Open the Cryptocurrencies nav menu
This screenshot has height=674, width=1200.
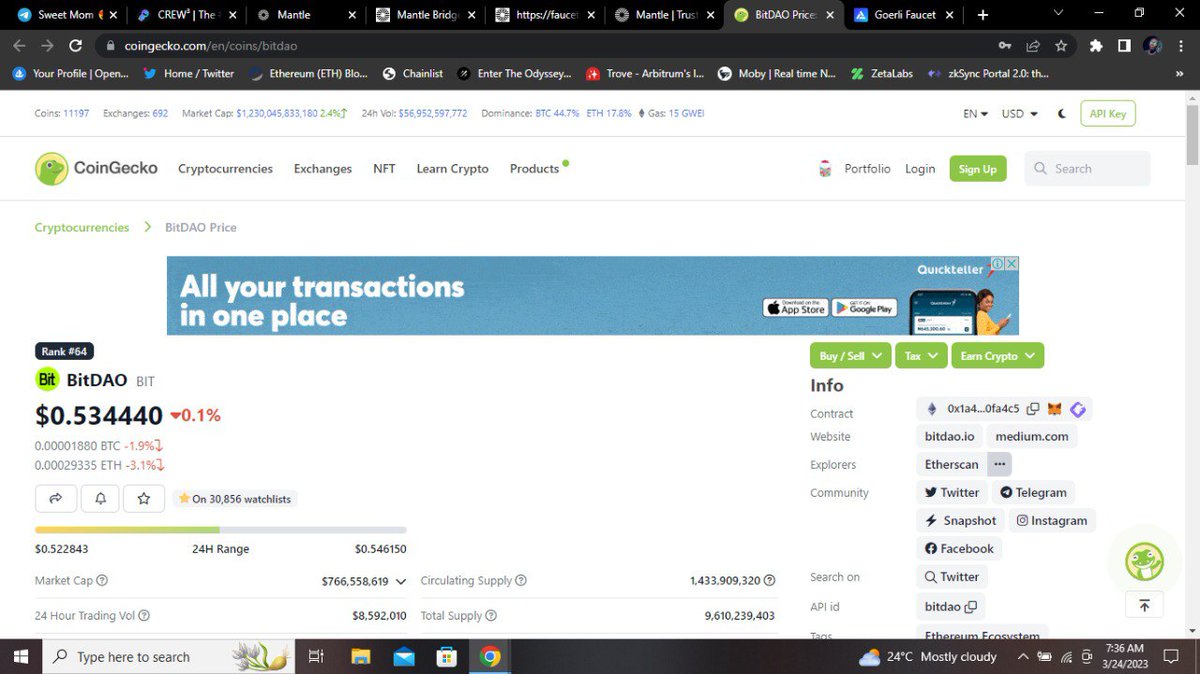225,169
